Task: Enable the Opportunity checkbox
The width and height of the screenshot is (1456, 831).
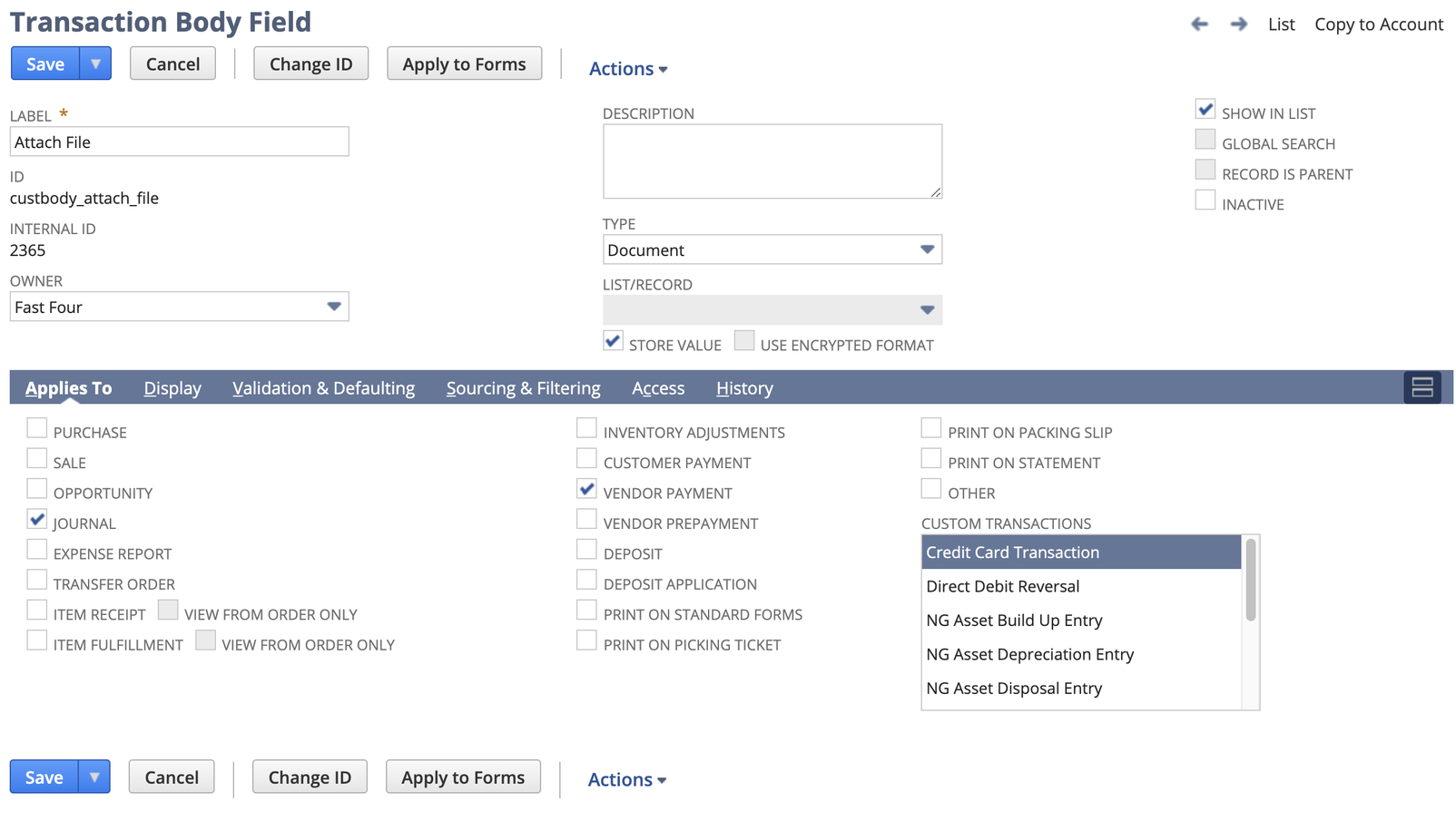Action: coord(37,489)
